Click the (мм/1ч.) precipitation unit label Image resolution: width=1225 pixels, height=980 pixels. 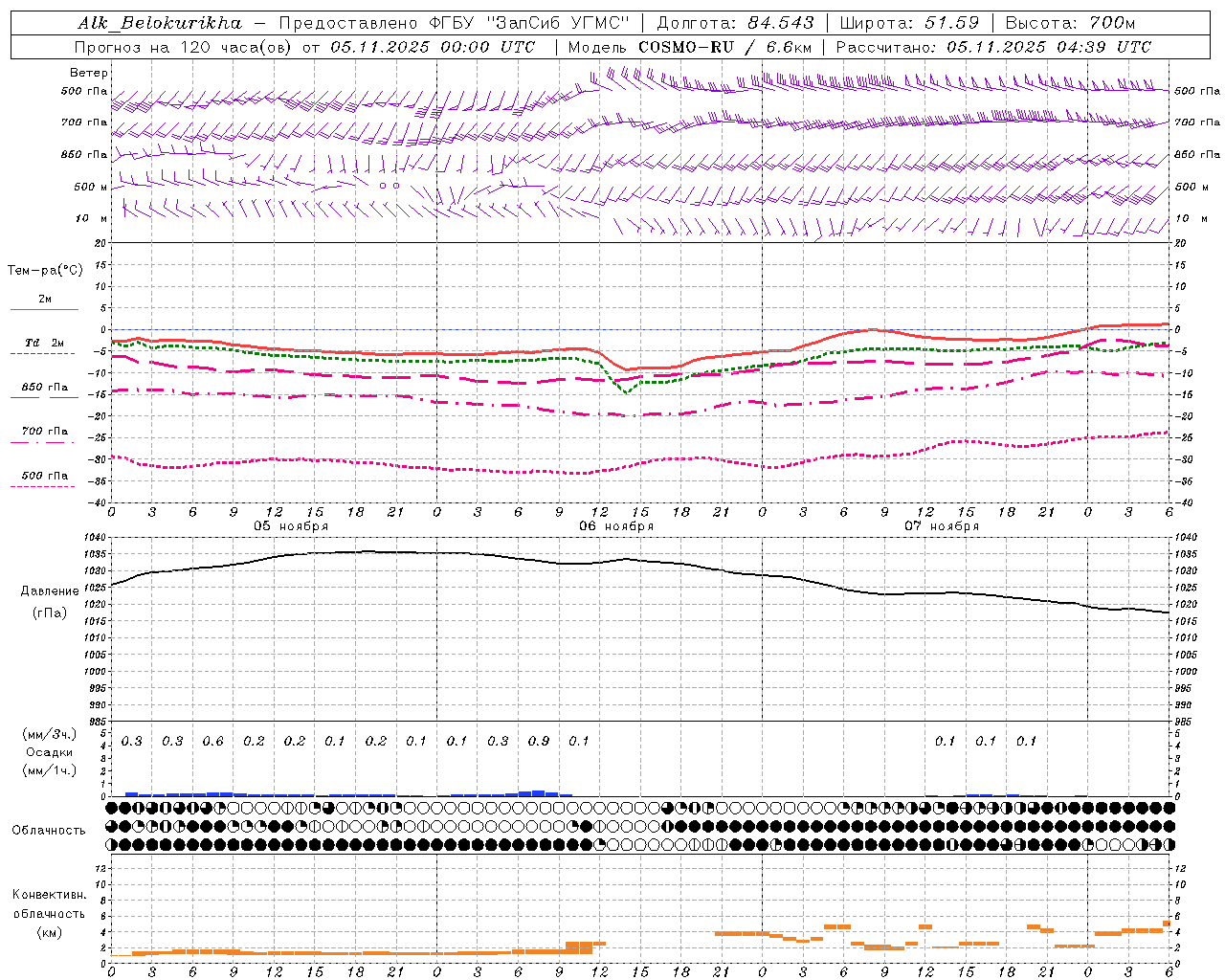click(50, 770)
